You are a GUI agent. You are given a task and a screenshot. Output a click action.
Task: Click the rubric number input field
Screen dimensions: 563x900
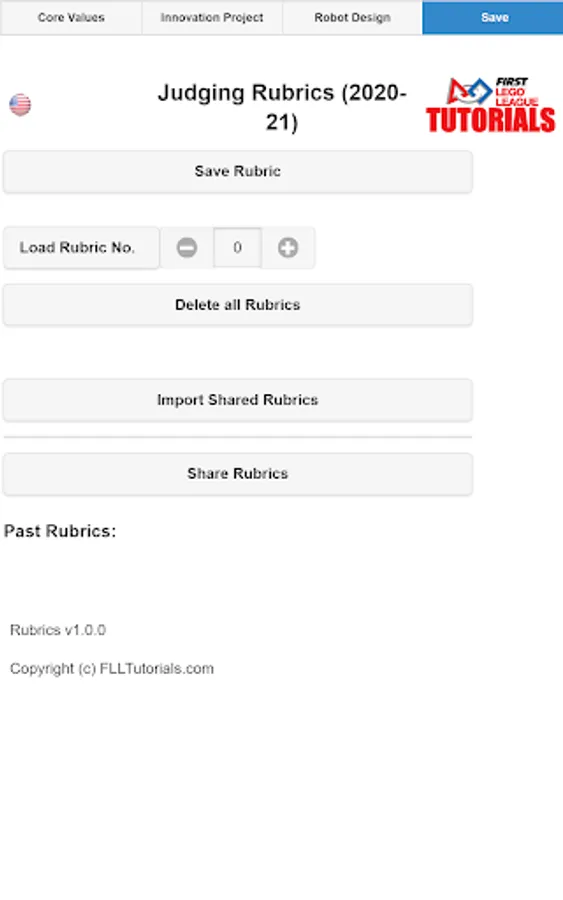238,247
